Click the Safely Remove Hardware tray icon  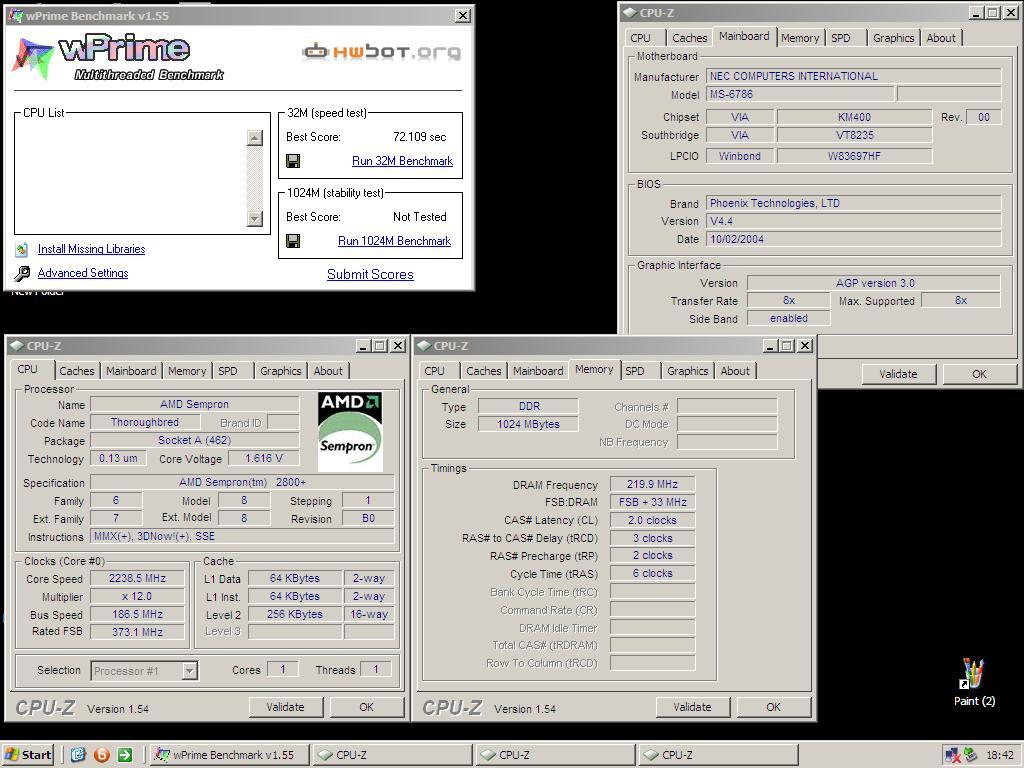[x=970, y=755]
